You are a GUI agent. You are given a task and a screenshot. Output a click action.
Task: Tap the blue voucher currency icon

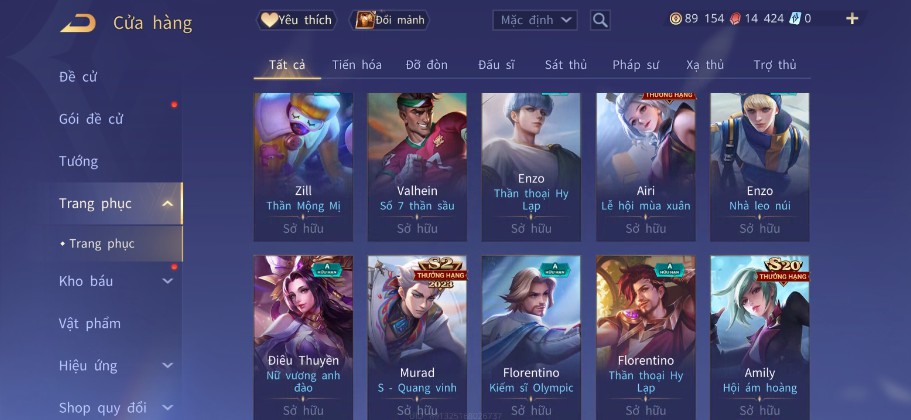coord(795,19)
